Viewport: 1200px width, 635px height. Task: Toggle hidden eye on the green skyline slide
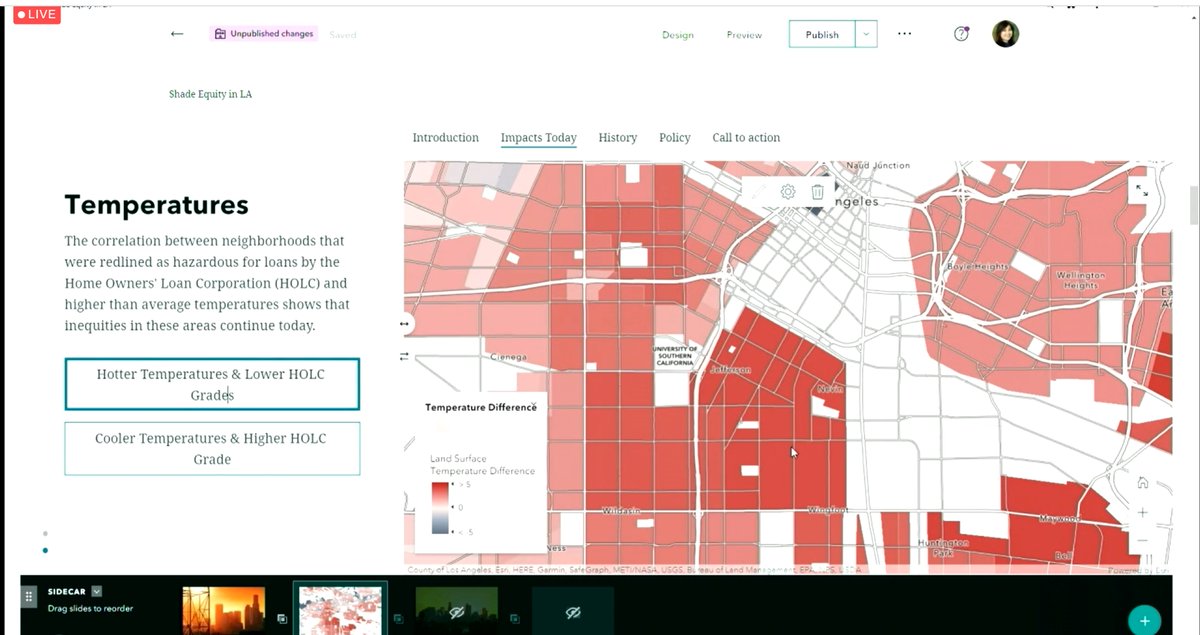click(x=457, y=612)
